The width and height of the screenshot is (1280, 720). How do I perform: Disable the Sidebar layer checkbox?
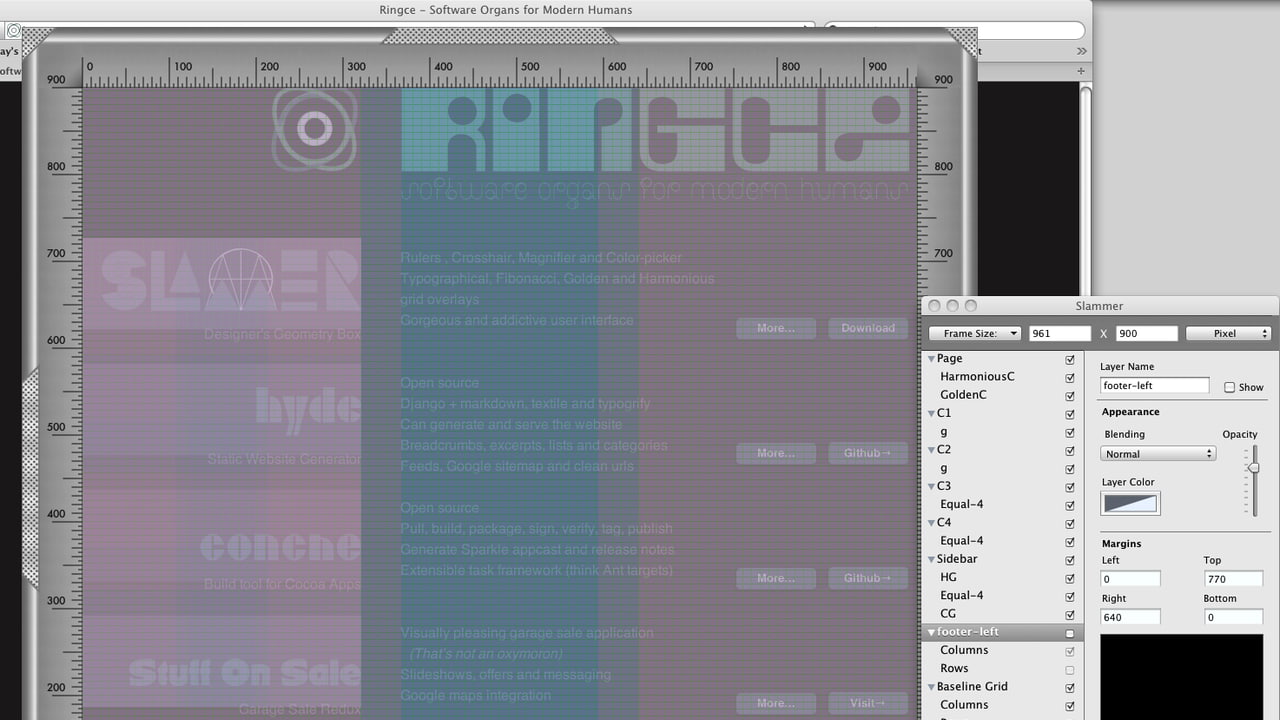click(1070, 560)
